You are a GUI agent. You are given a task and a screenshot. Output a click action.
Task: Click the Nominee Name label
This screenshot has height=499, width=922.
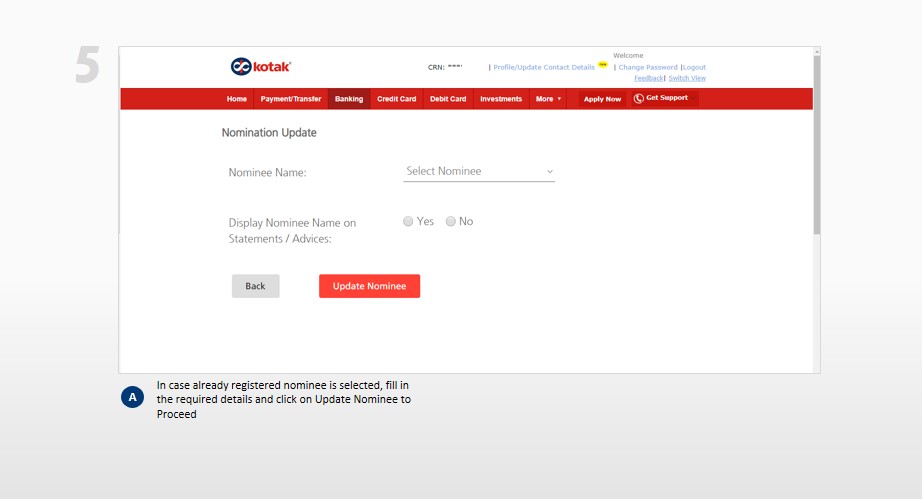click(268, 173)
